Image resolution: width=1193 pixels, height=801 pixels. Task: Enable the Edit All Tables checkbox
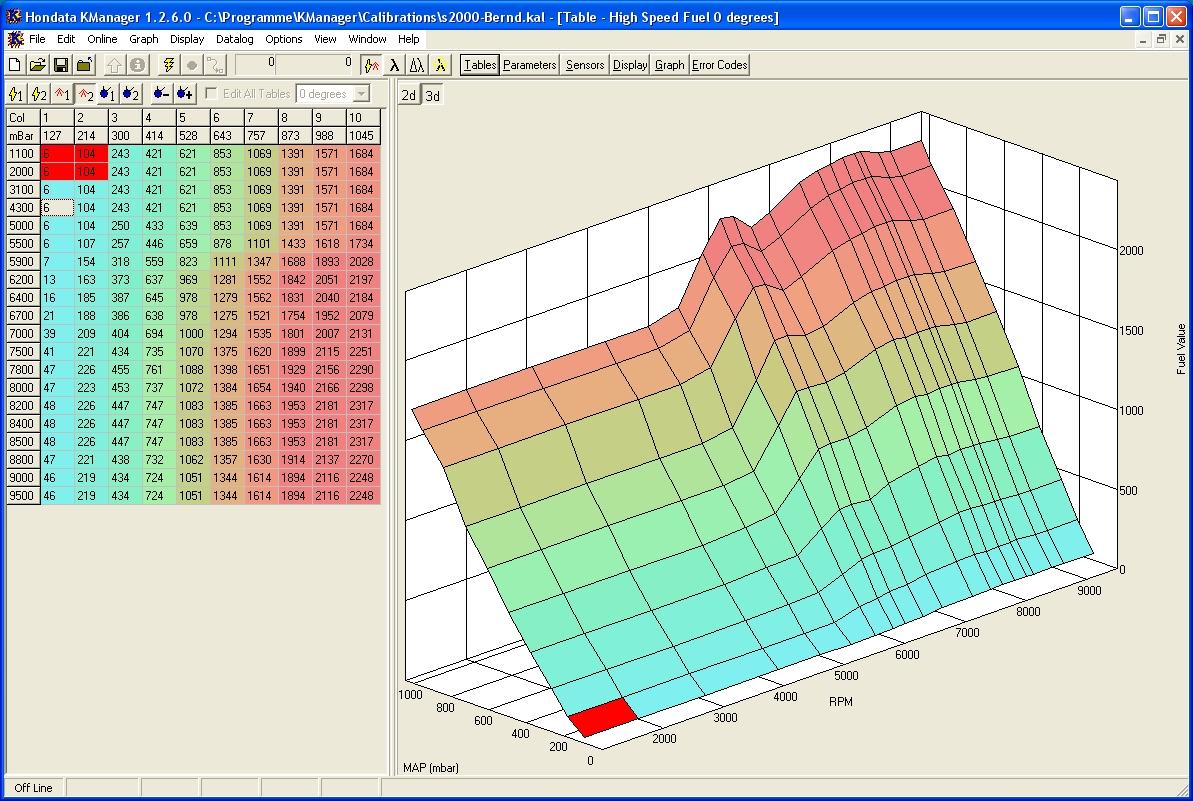pos(211,94)
